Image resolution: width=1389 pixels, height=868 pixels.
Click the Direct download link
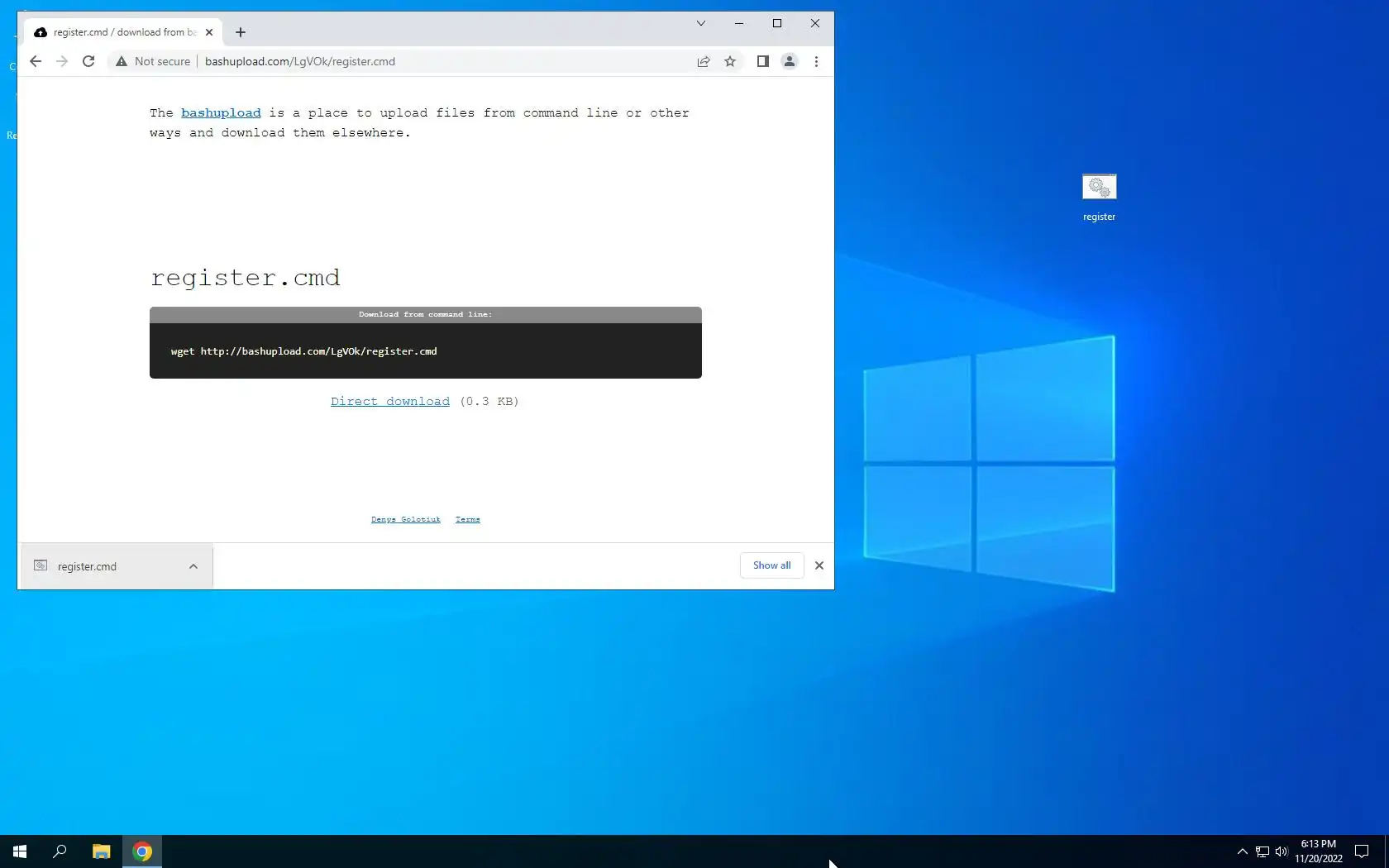[390, 402]
